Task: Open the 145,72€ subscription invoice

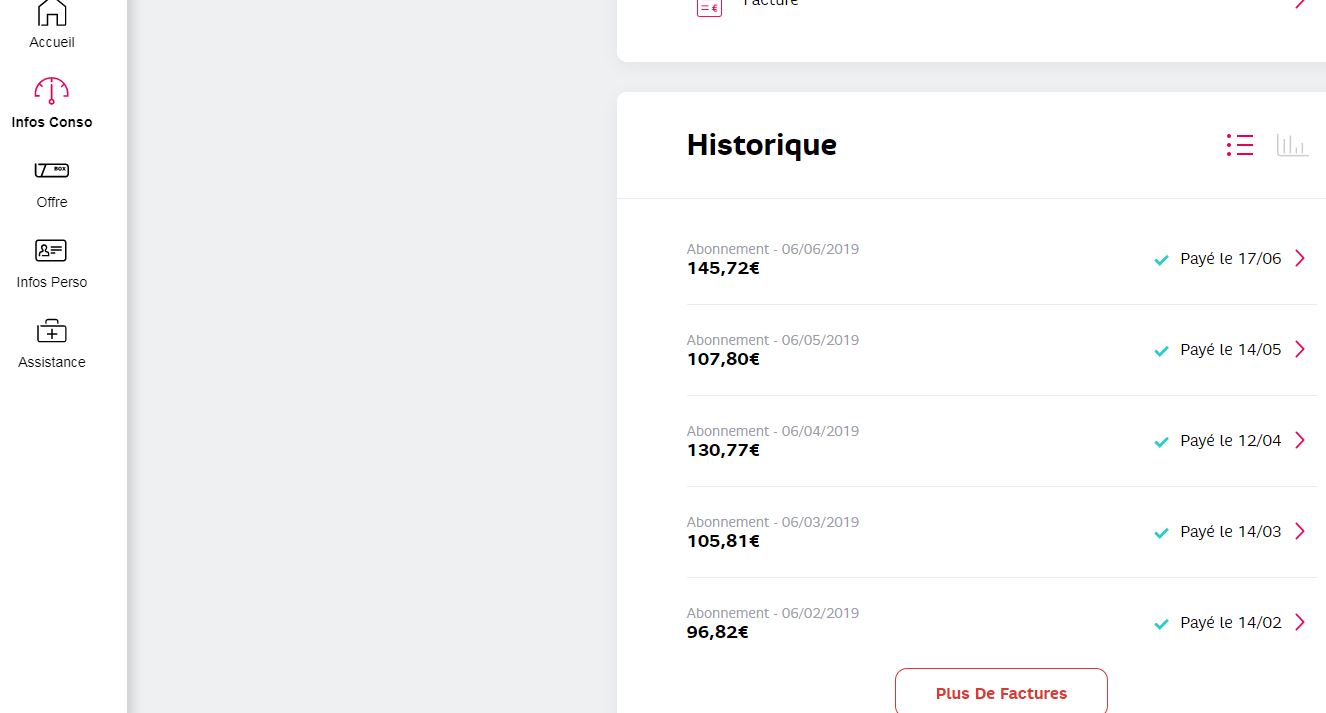Action: 723,268
